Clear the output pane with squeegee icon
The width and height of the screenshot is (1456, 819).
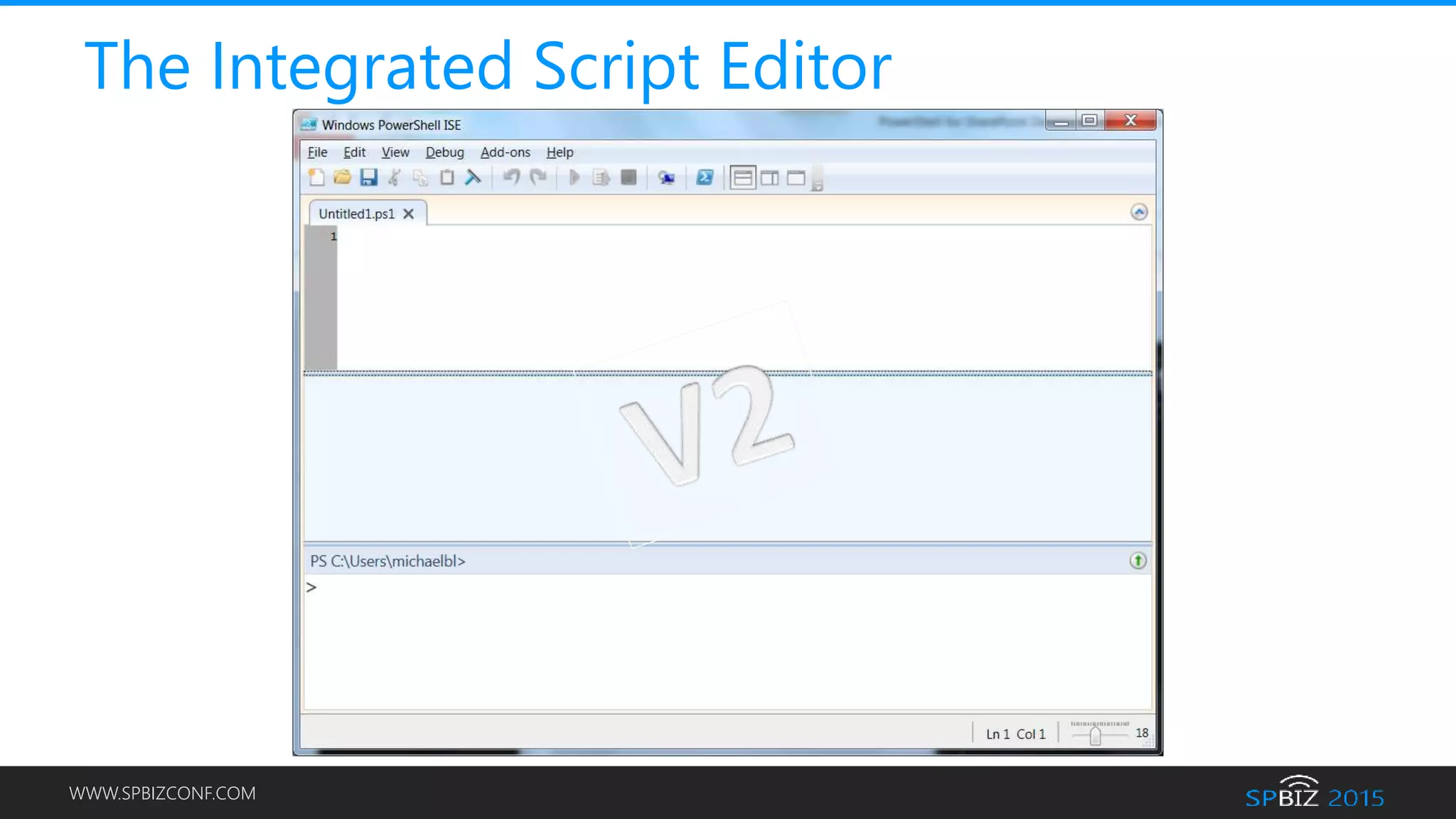click(x=473, y=178)
